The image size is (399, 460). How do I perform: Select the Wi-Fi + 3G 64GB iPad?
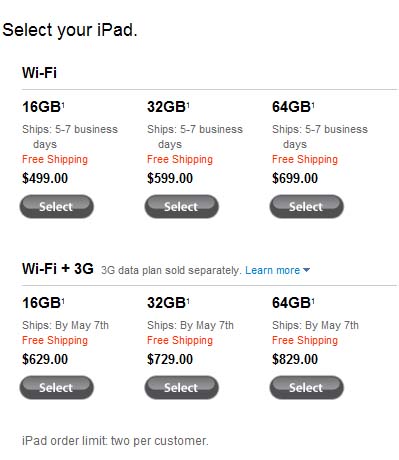point(307,387)
